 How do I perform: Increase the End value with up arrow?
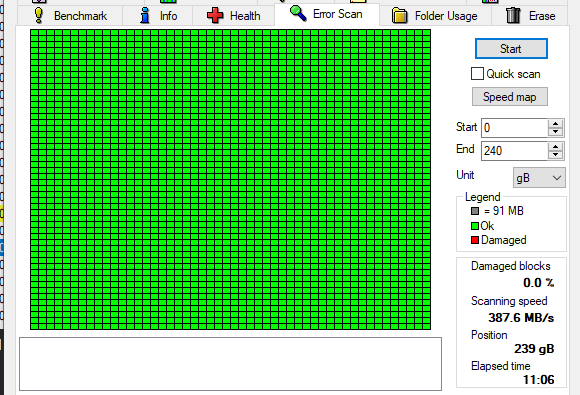tap(556, 147)
